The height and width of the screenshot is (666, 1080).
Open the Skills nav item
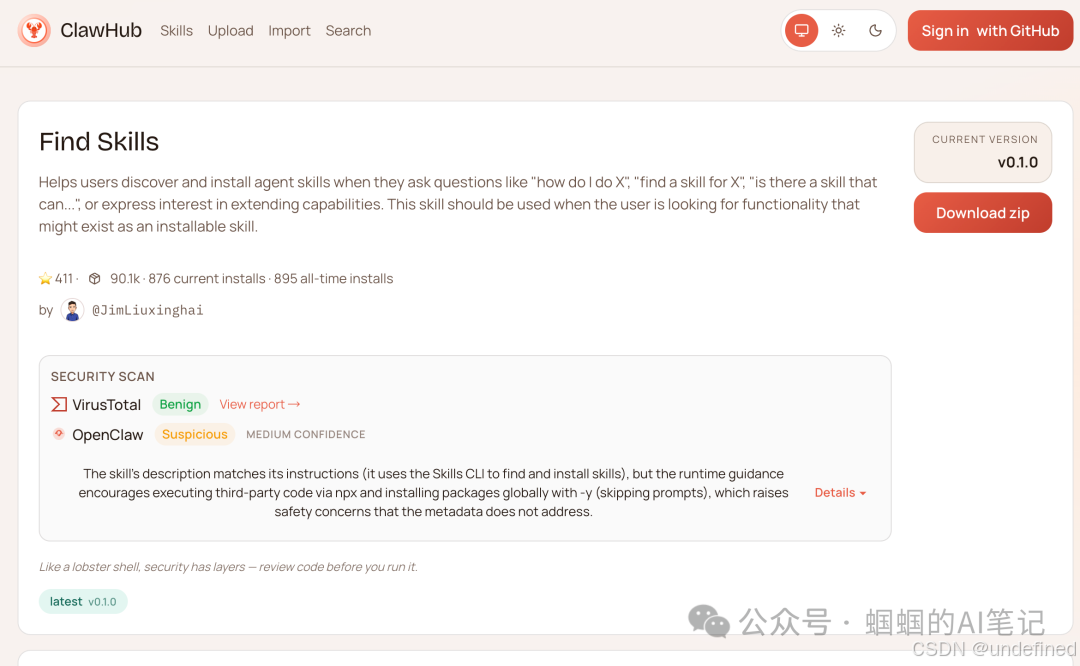click(176, 31)
